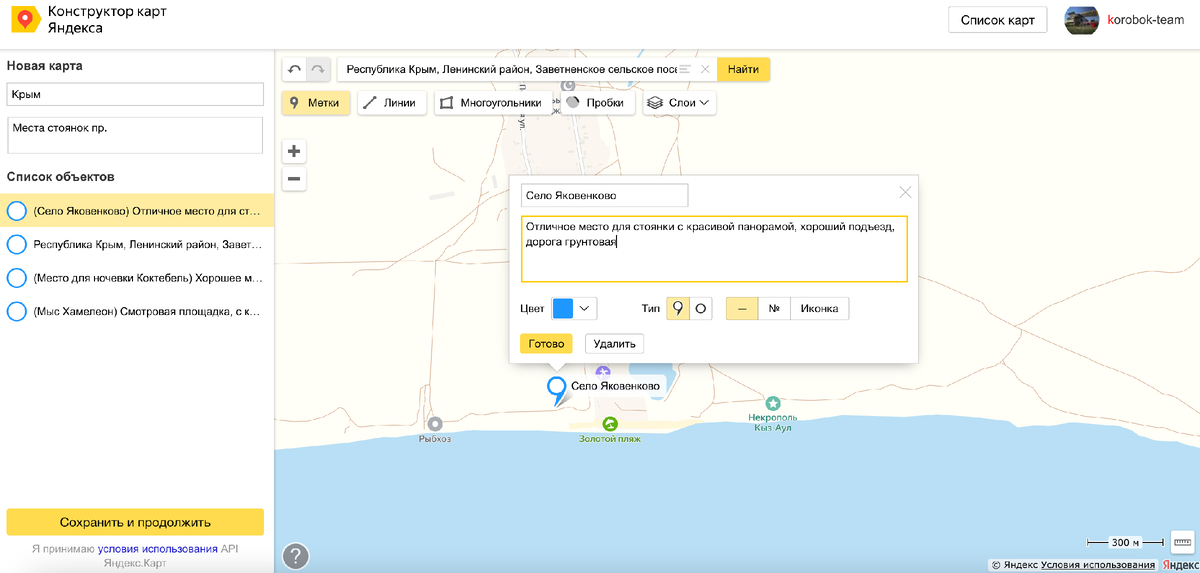Activate the ruler measuring tool
This screenshot has height=573, width=1200.
coord(1181,541)
